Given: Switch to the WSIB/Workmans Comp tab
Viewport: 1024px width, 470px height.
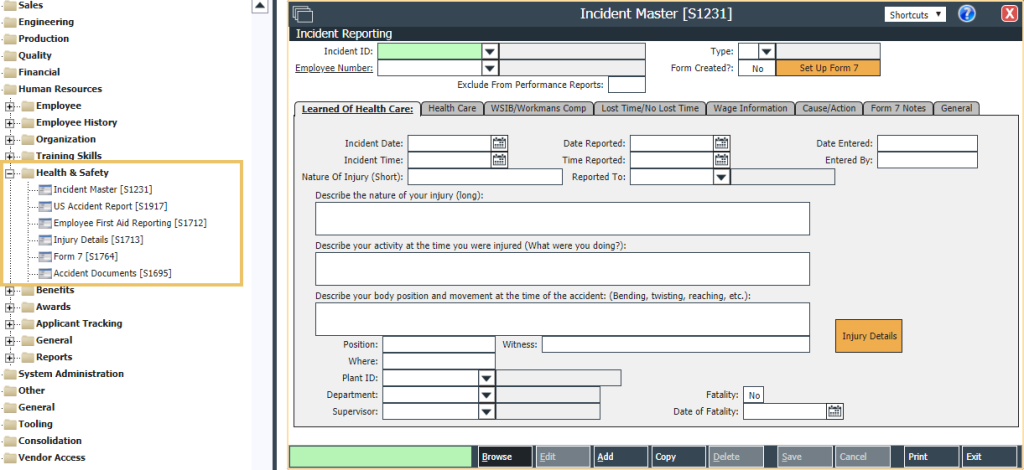Looking at the screenshot, I should 538,108.
